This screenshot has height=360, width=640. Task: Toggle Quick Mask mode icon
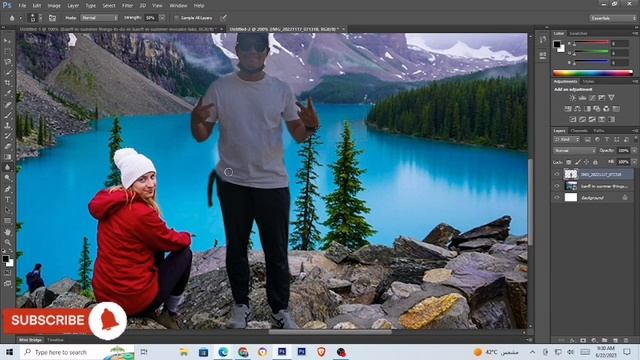click(x=7, y=273)
